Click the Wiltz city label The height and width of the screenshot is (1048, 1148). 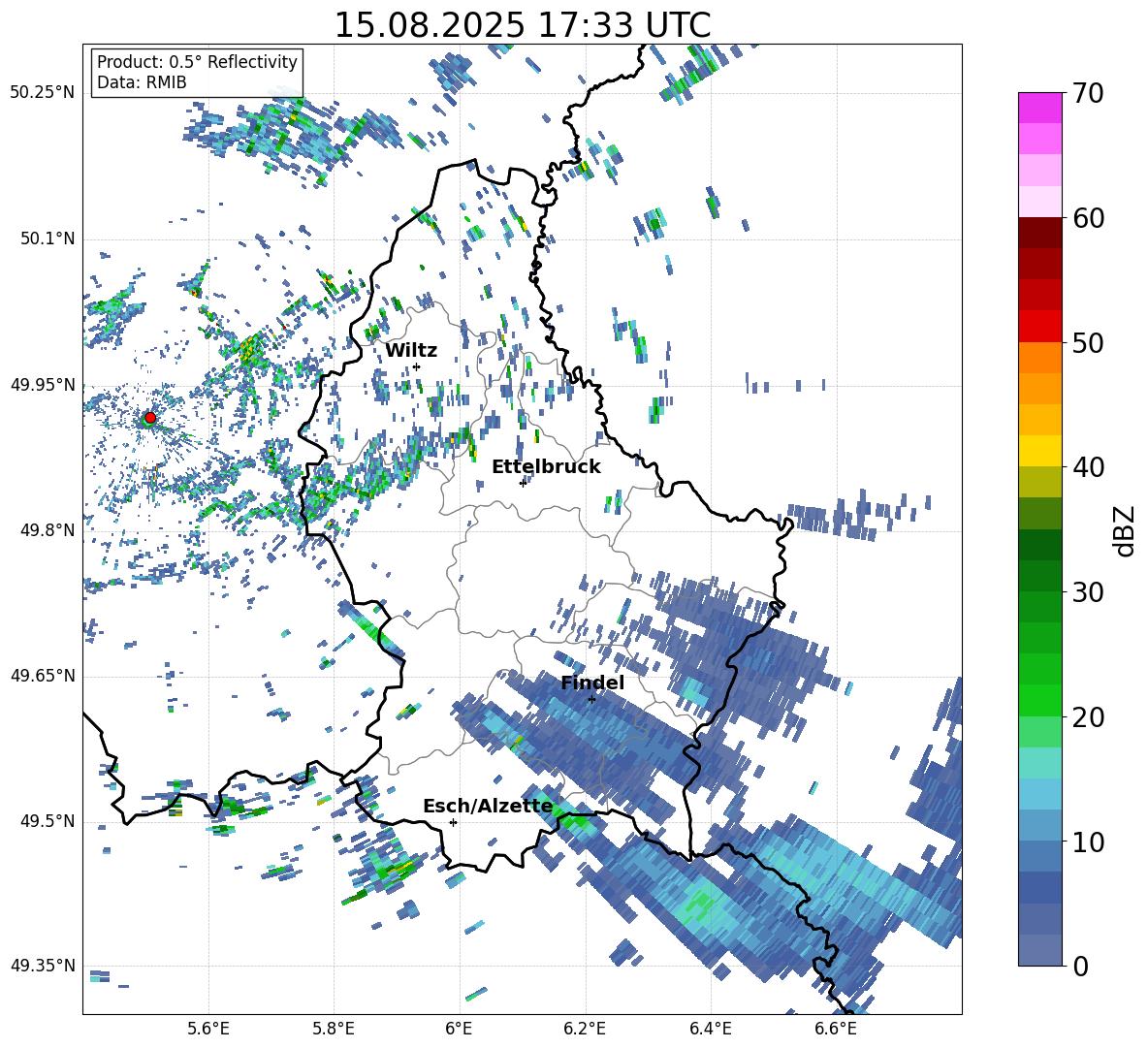[411, 351]
